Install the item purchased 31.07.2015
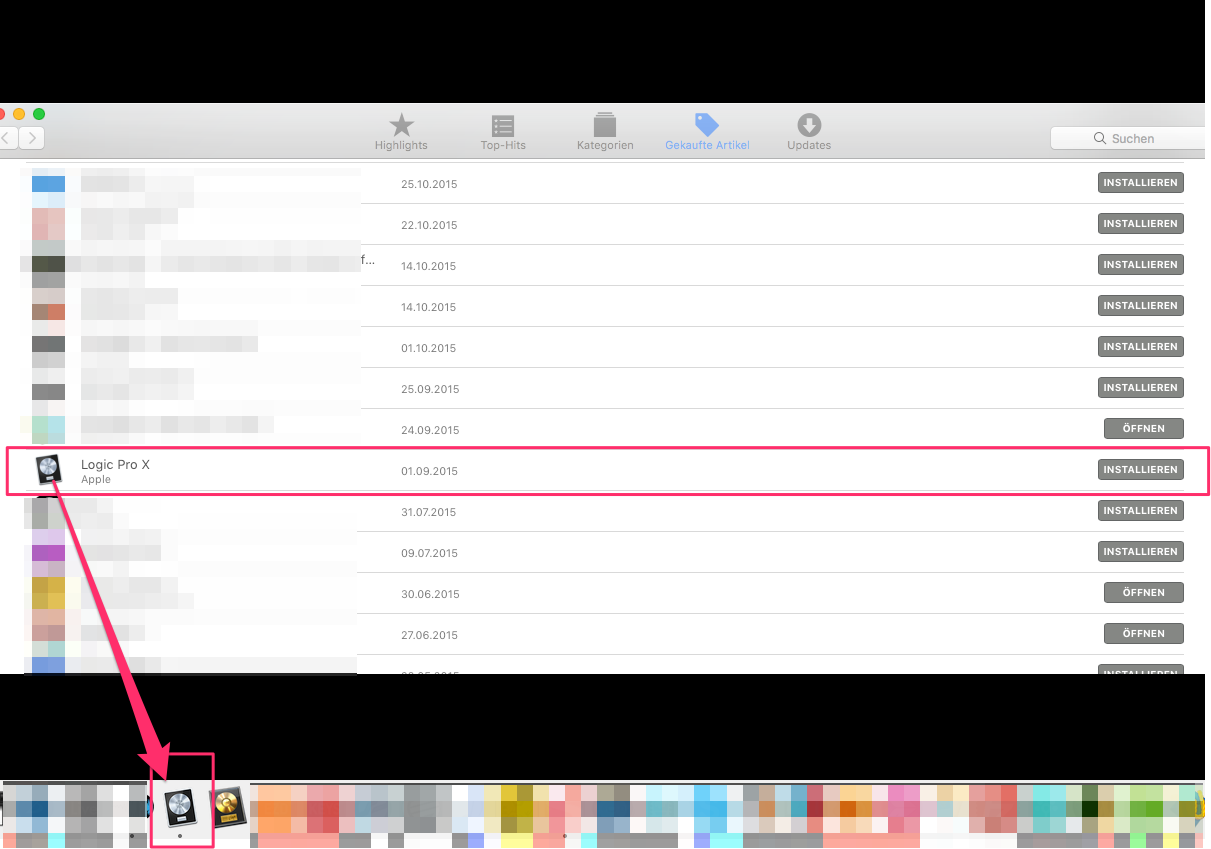This screenshot has width=1211, height=849. (x=1140, y=511)
